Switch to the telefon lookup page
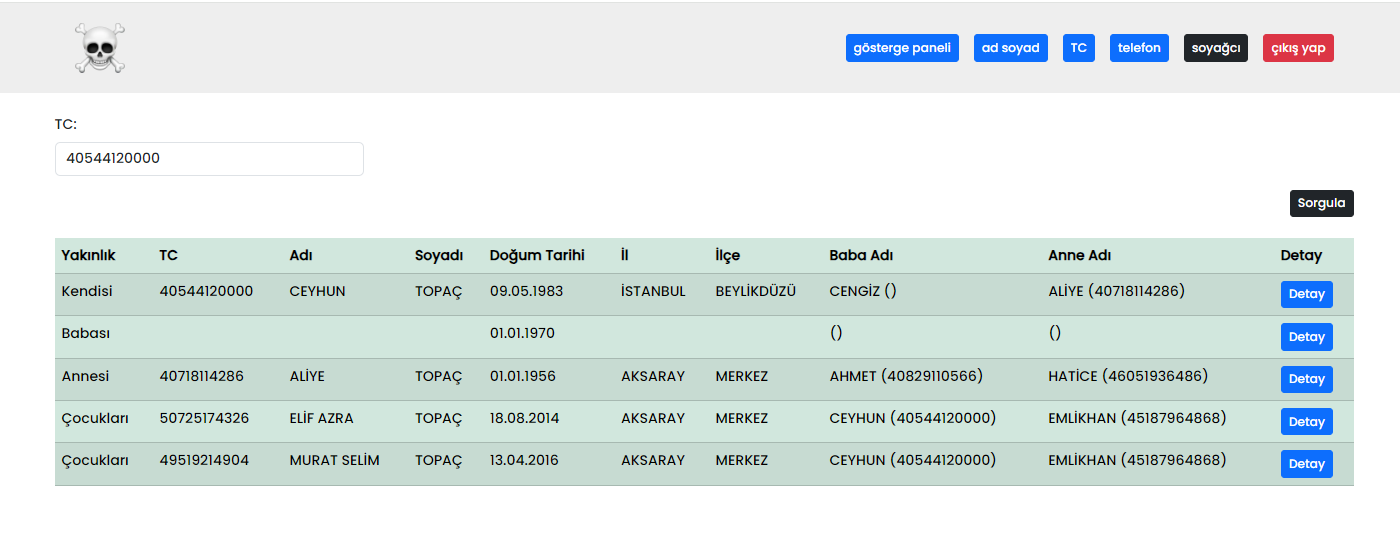 (1139, 48)
